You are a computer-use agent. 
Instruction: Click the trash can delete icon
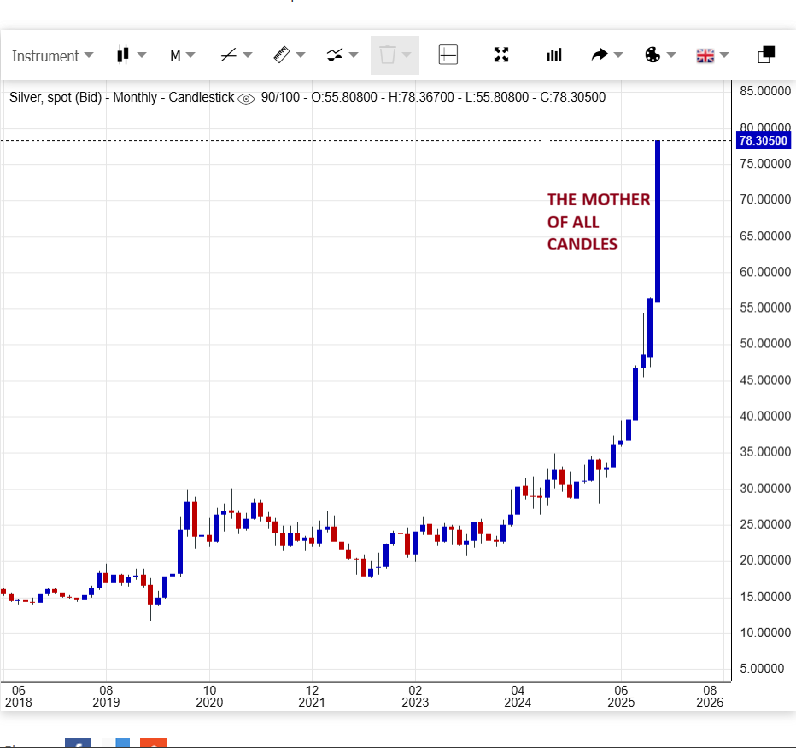(388, 56)
